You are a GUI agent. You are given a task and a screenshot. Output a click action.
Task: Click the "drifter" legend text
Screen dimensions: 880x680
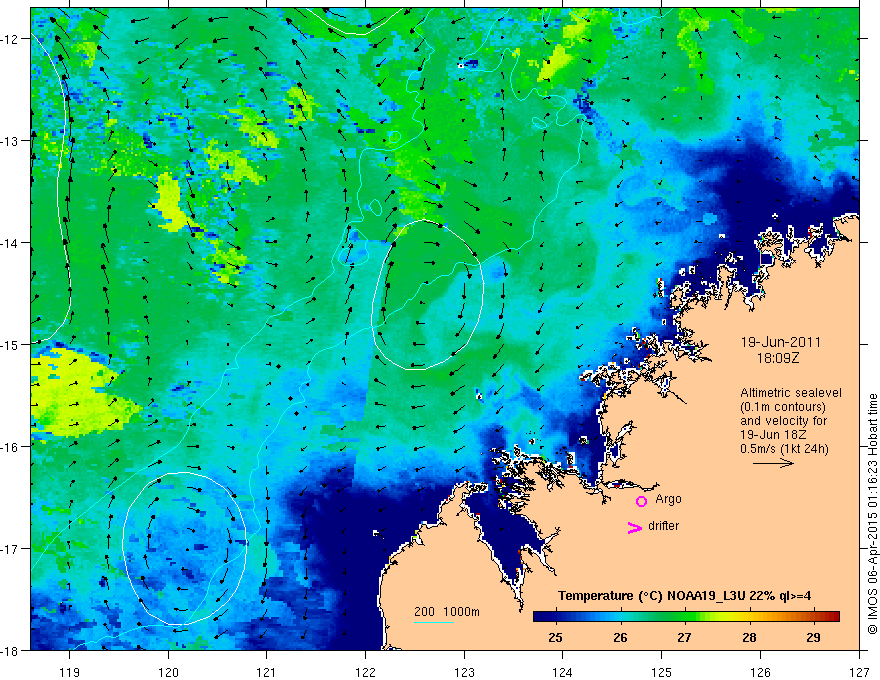(x=663, y=526)
